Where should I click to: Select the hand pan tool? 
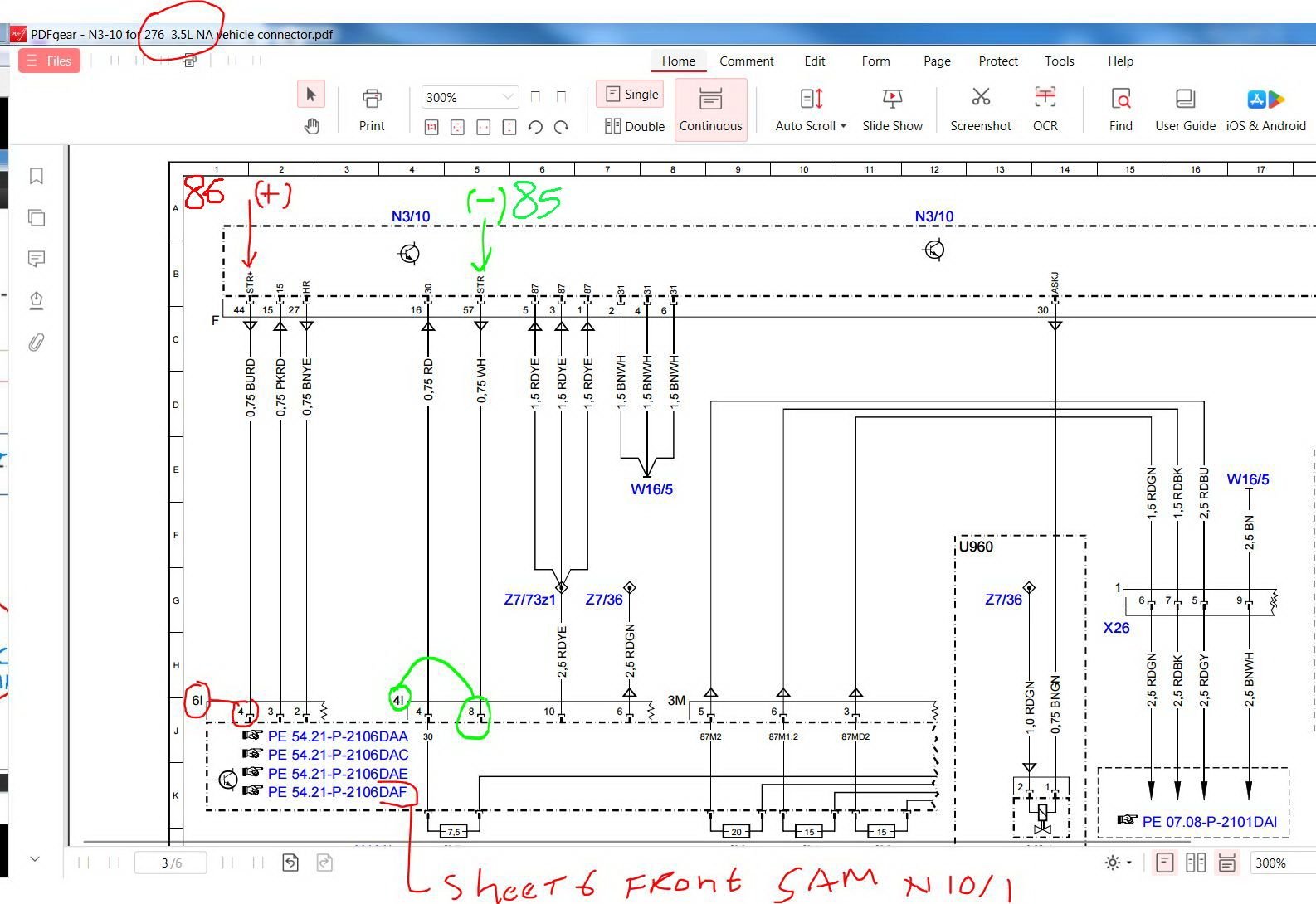point(311,126)
